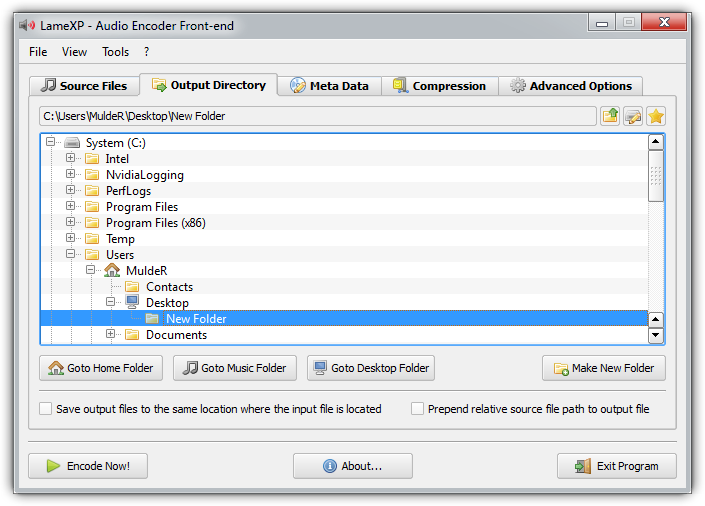Switch to the Compression tab
705x506 pixels.
[440, 85]
